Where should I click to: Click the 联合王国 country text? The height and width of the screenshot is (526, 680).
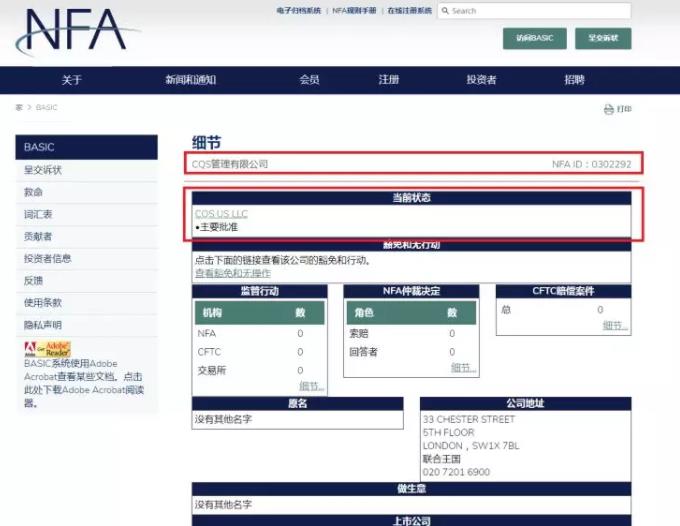(x=442, y=459)
